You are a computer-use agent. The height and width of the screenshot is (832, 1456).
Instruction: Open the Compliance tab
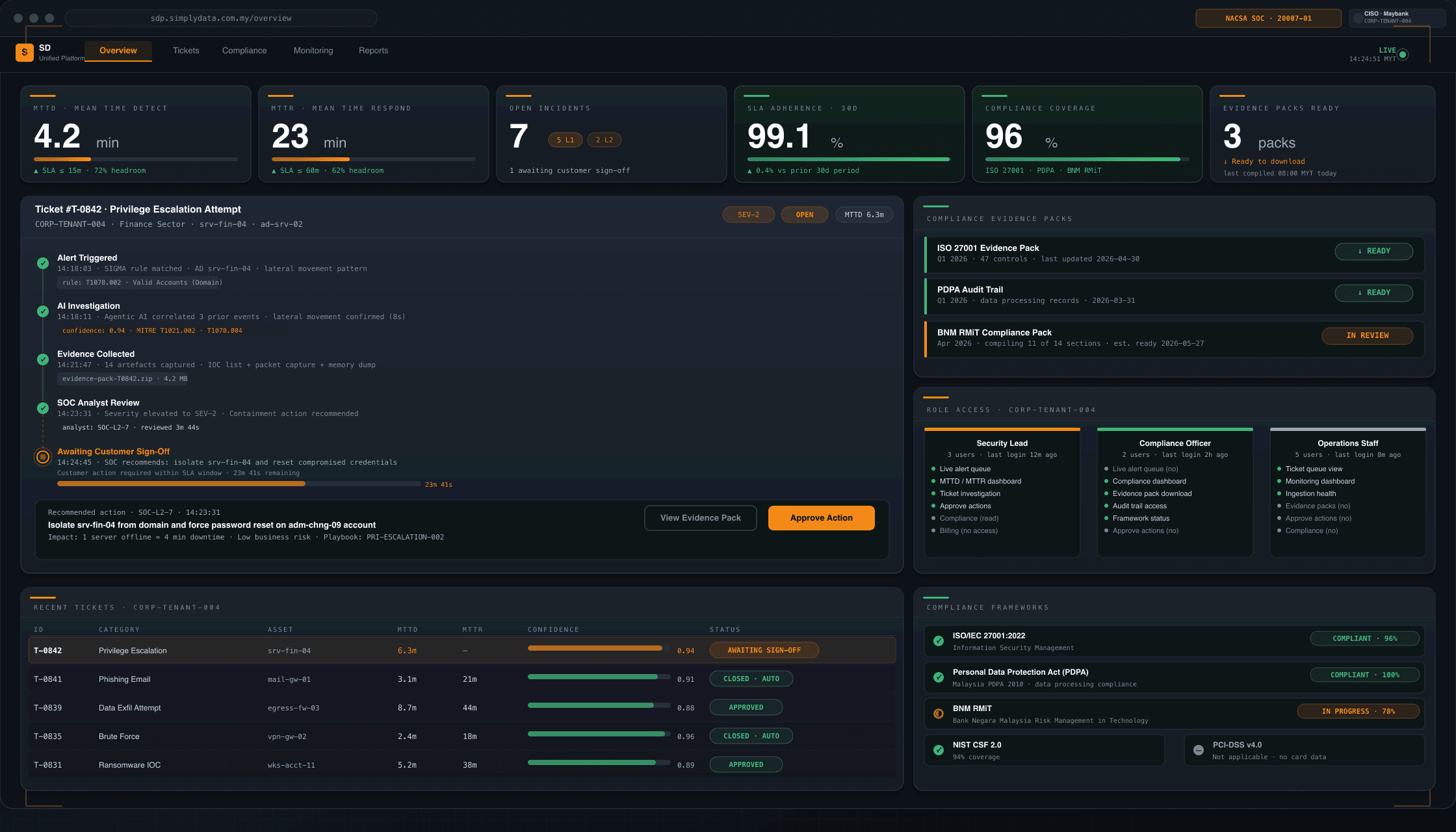point(244,51)
